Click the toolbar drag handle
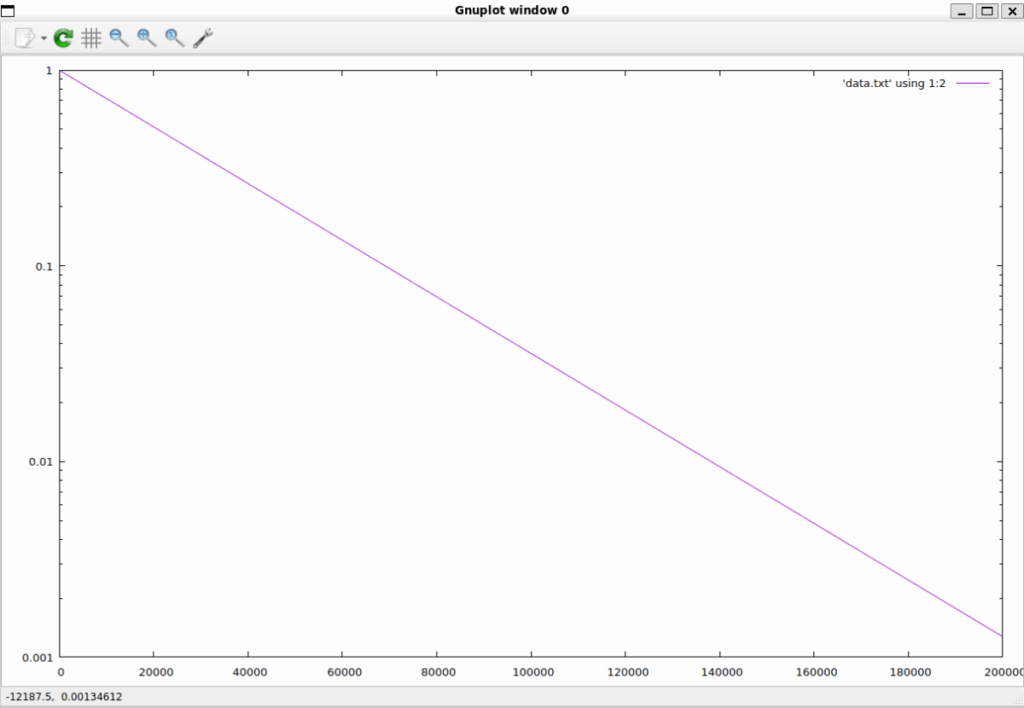Screen dimensions: 1024x708 click(6, 38)
